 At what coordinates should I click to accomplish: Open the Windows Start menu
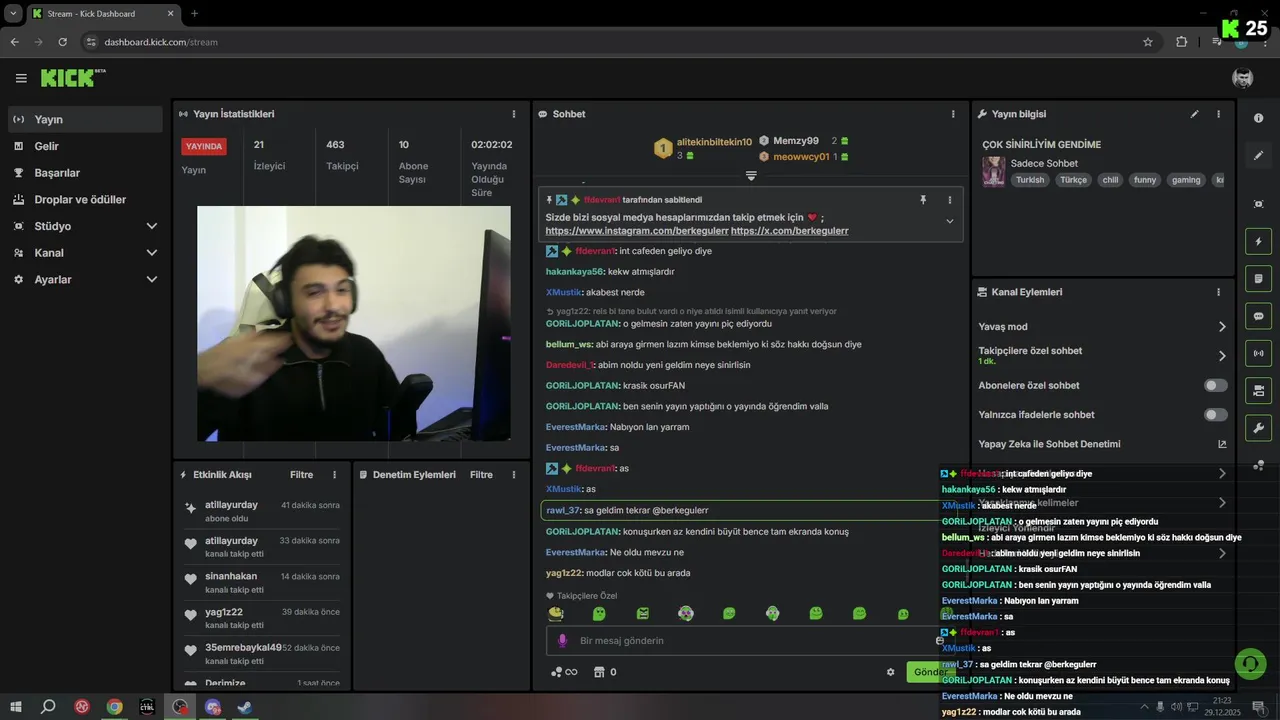[x=16, y=707]
